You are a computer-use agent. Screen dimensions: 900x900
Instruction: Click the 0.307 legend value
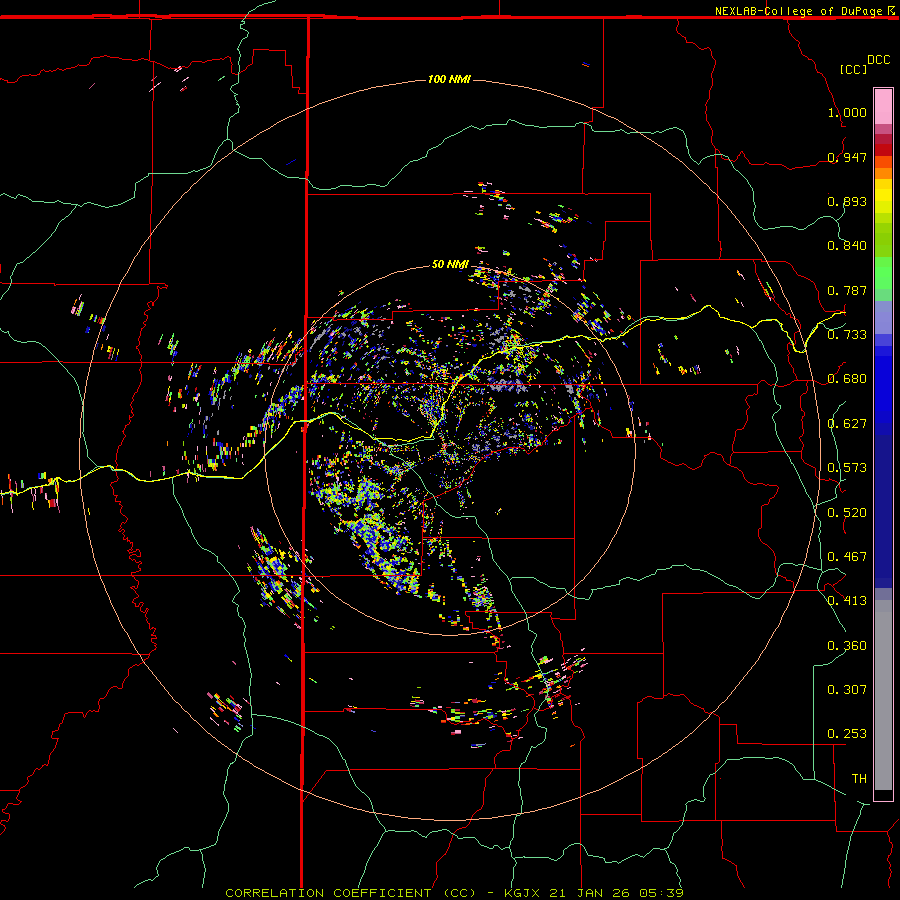(847, 690)
